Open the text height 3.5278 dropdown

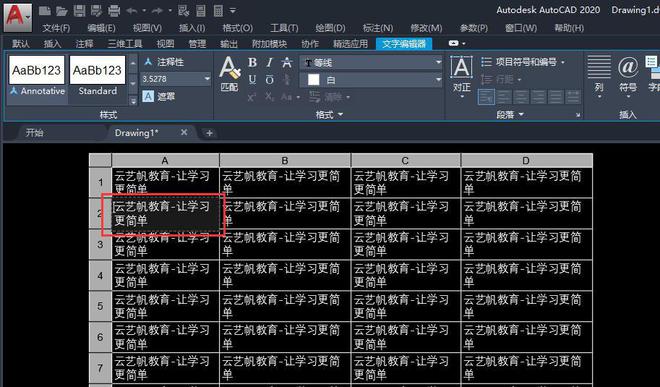(x=207, y=79)
